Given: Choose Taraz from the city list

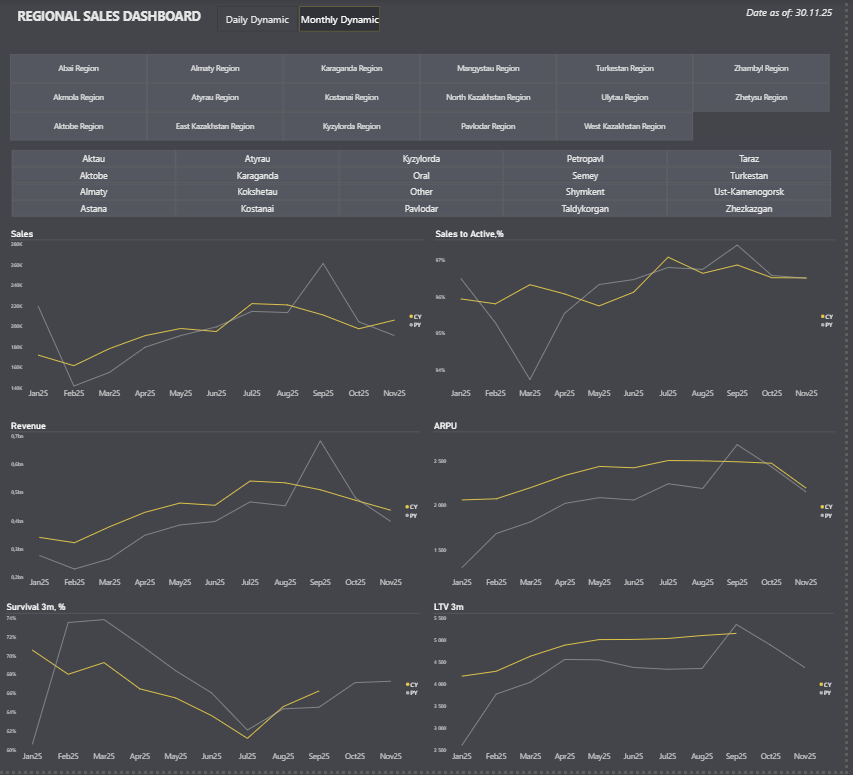Looking at the screenshot, I should 749,158.
